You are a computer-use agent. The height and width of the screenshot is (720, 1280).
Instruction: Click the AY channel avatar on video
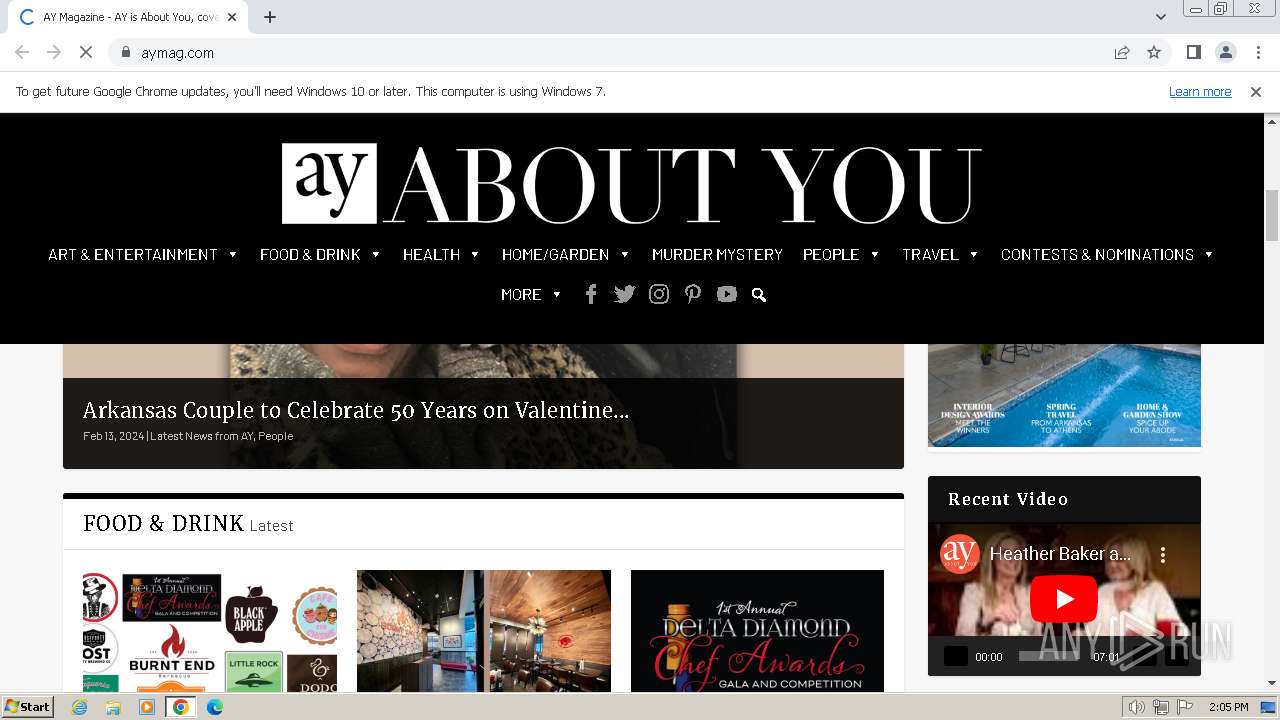[x=959, y=553]
